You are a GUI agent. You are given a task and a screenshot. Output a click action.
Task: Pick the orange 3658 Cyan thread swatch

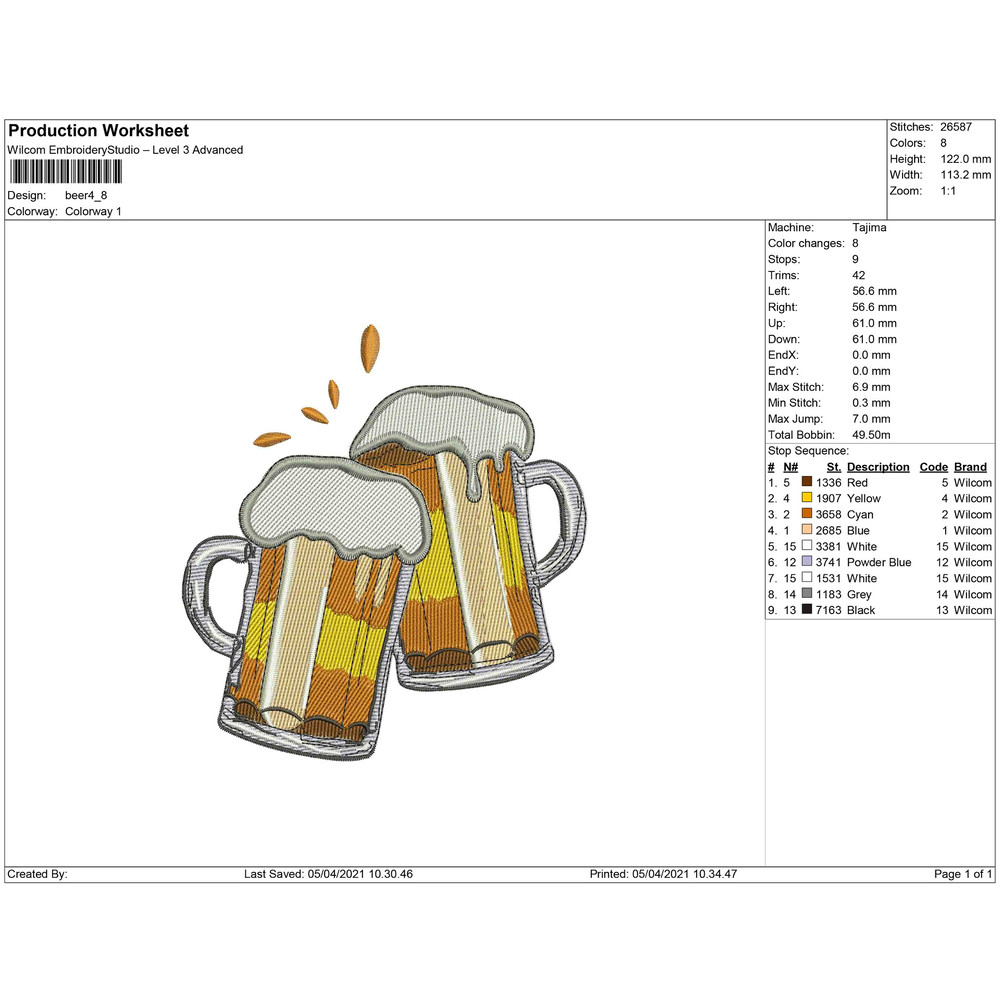point(806,515)
